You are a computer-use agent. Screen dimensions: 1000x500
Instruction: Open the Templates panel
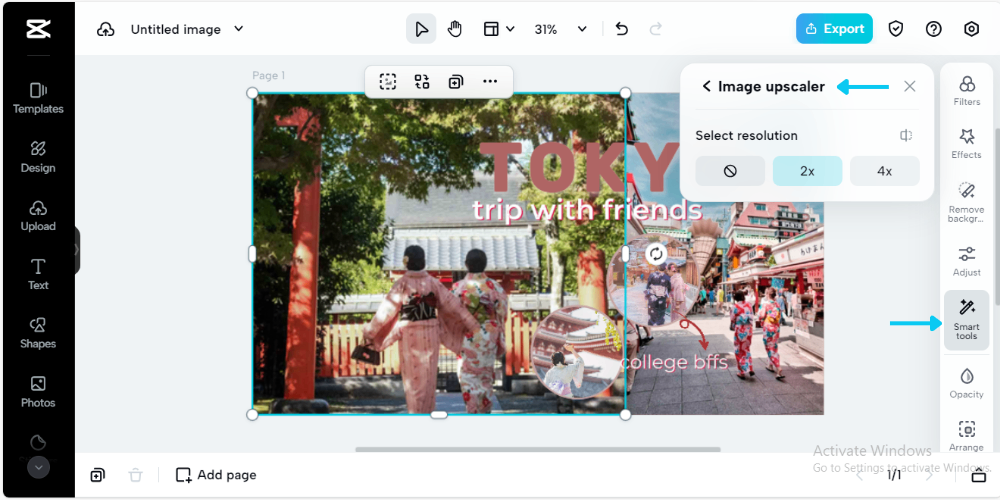tap(38, 99)
